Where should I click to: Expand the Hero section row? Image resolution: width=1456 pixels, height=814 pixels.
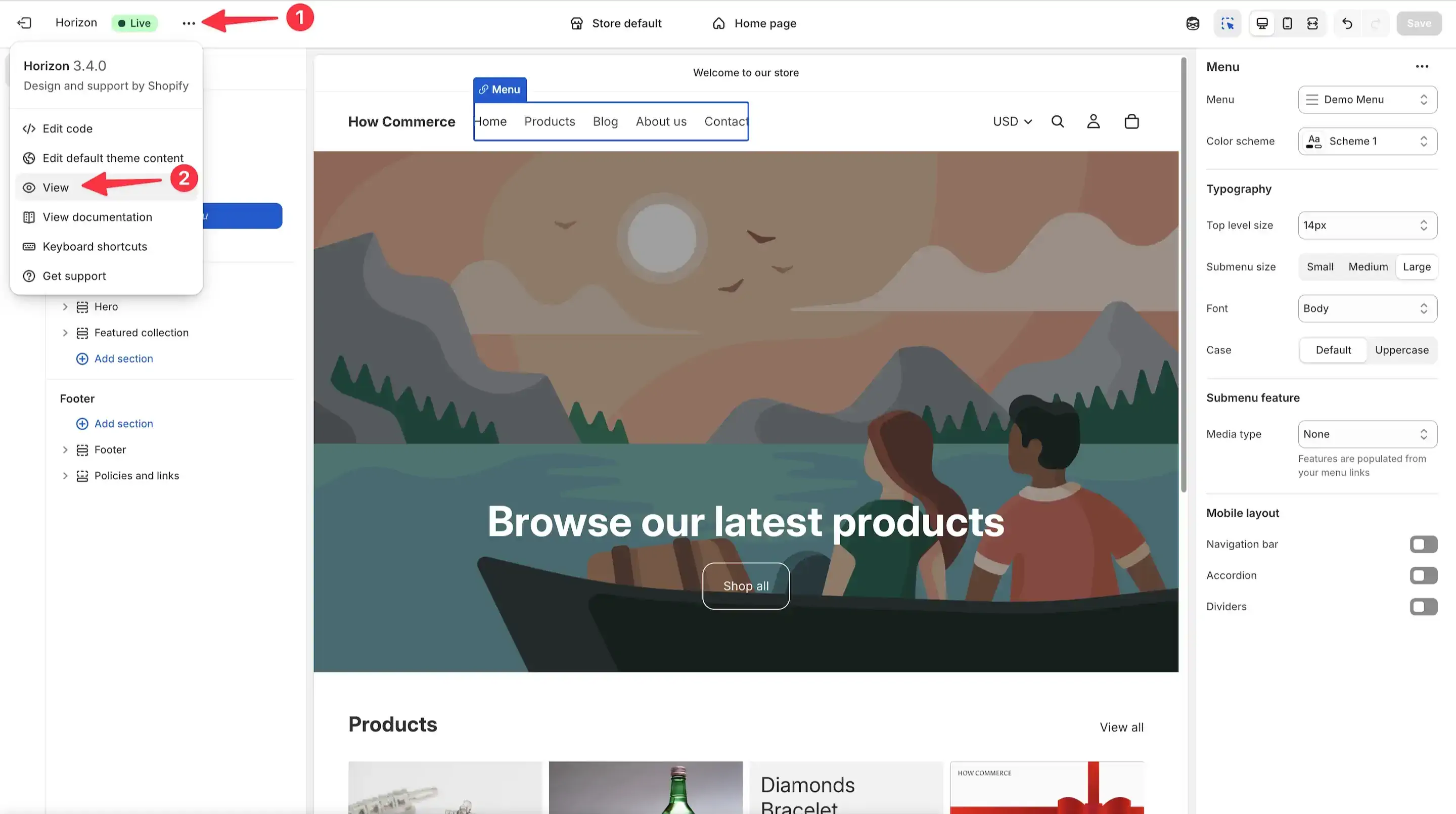(x=65, y=306)
